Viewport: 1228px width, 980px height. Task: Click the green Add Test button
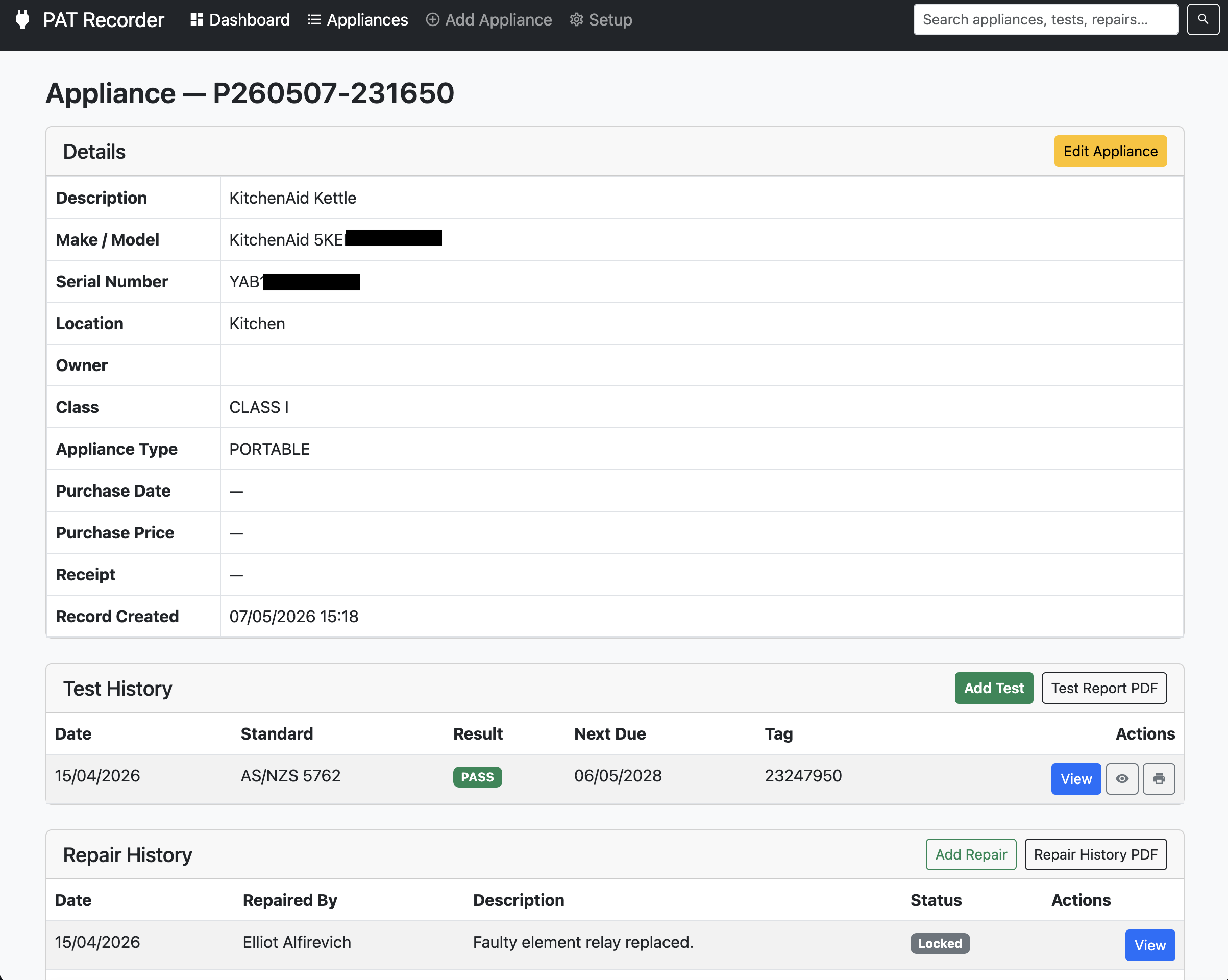tap(993, 688)
